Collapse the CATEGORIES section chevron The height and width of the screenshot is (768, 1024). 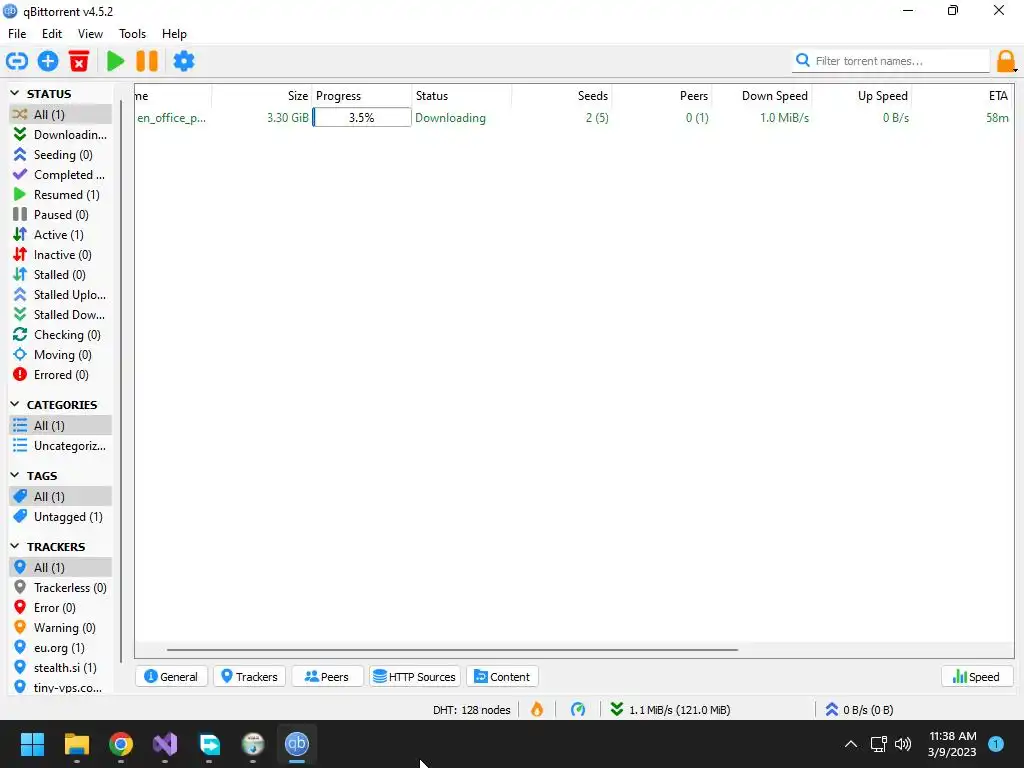pos(15,405)
